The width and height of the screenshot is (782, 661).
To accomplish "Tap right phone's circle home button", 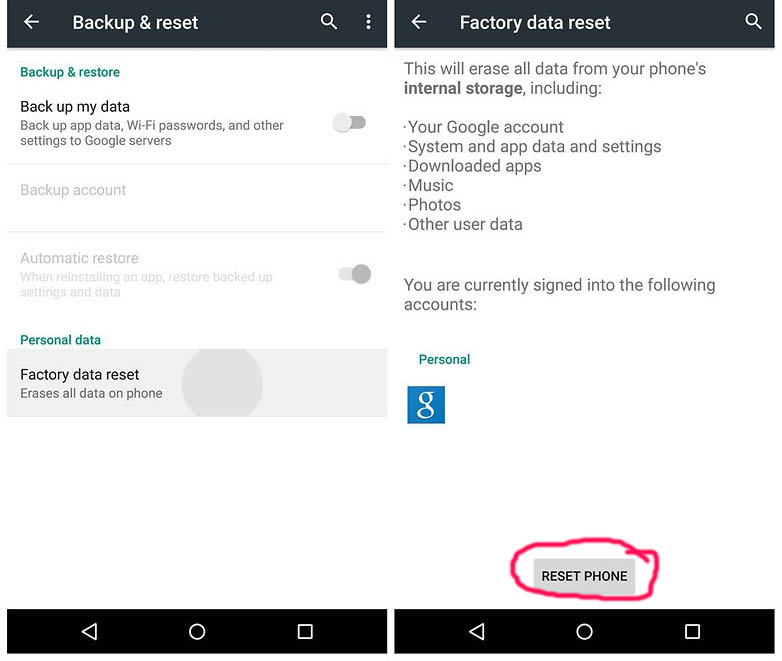I will [585, 632].
